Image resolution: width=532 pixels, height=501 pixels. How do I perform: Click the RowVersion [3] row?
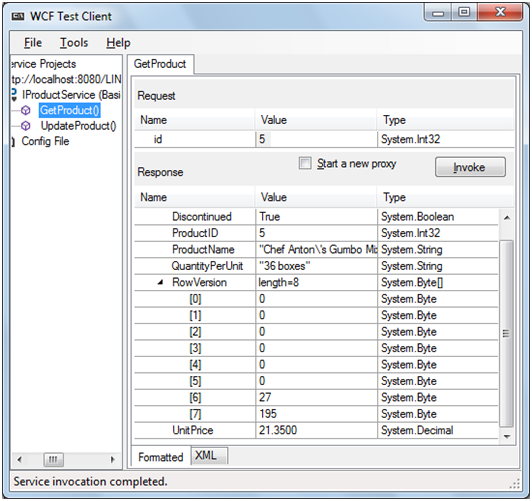point(316,348)
